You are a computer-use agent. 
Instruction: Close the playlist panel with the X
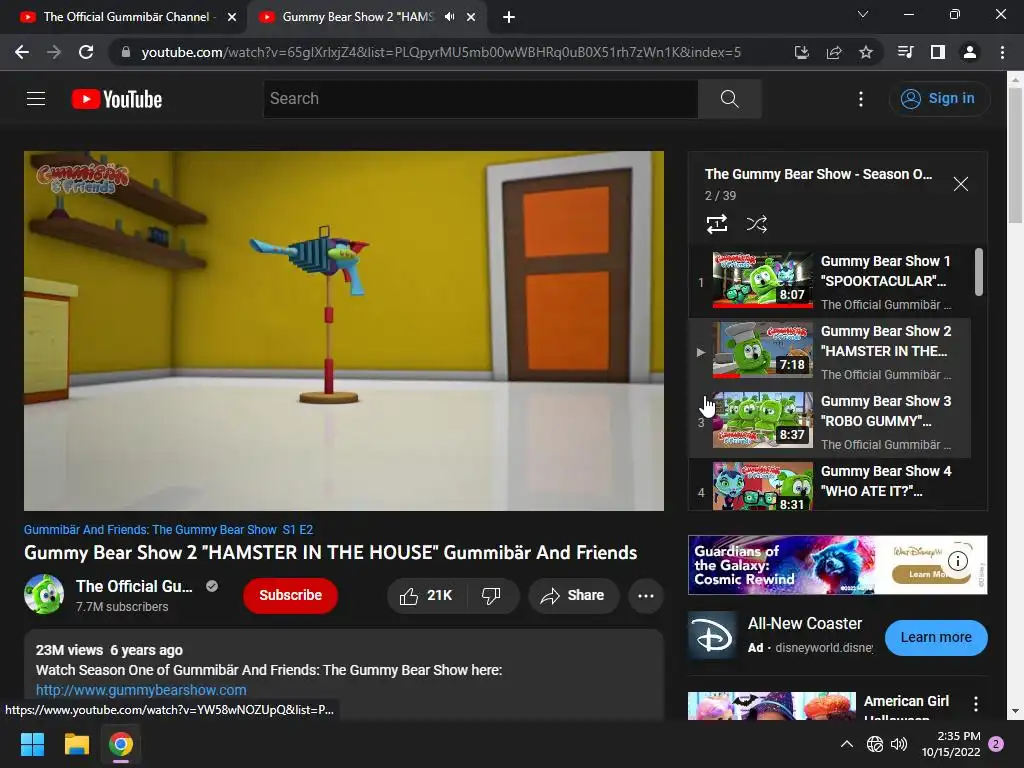pos(961,184)
